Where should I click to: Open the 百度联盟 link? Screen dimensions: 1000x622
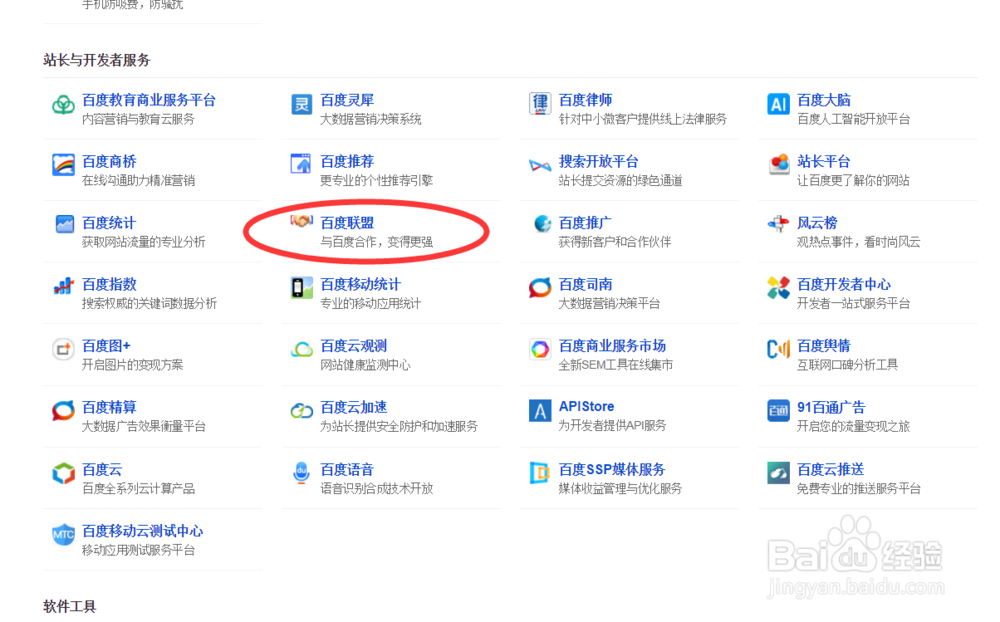coord(347,223)
